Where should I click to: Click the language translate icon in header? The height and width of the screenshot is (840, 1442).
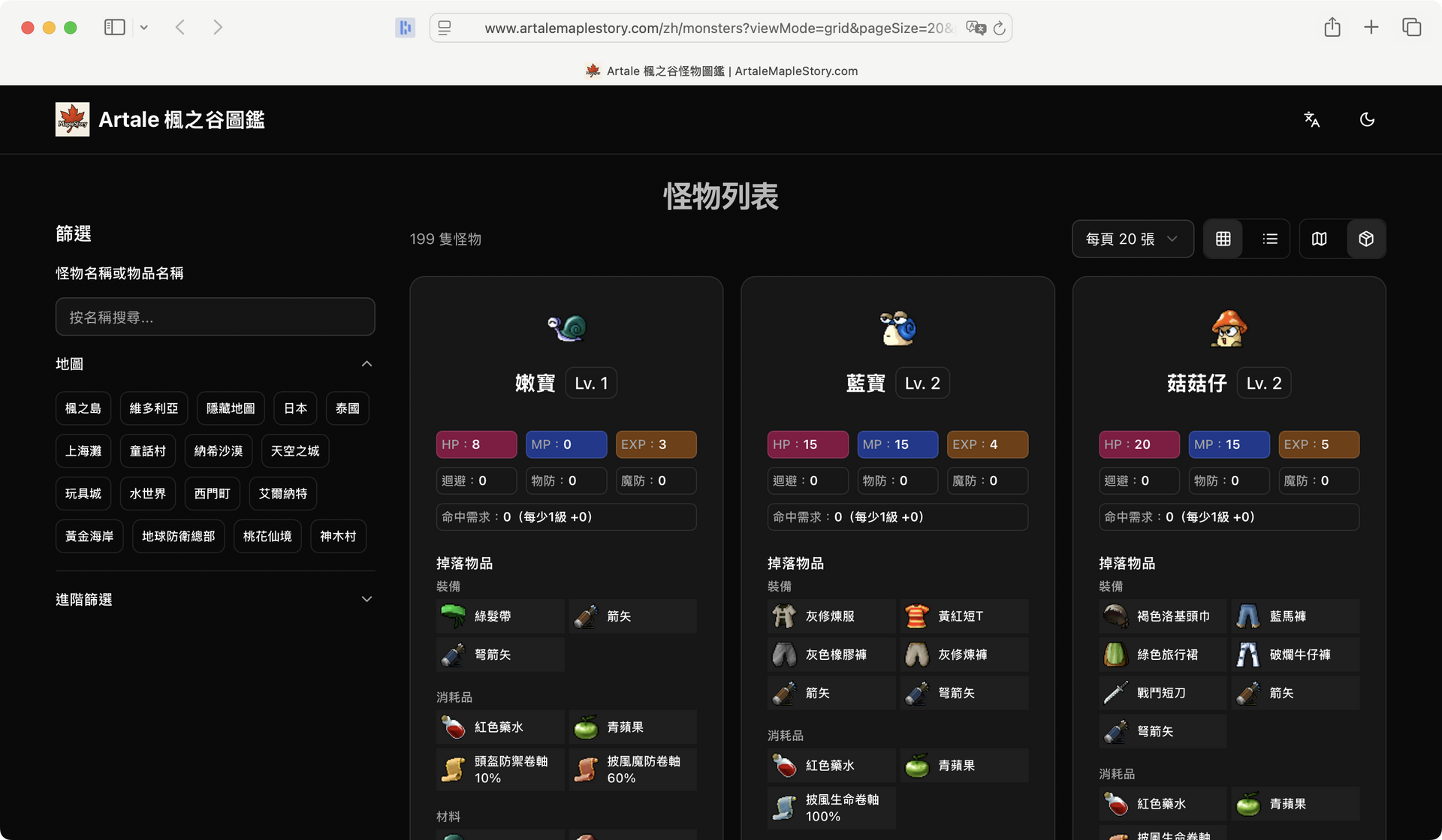point(1311,119)
